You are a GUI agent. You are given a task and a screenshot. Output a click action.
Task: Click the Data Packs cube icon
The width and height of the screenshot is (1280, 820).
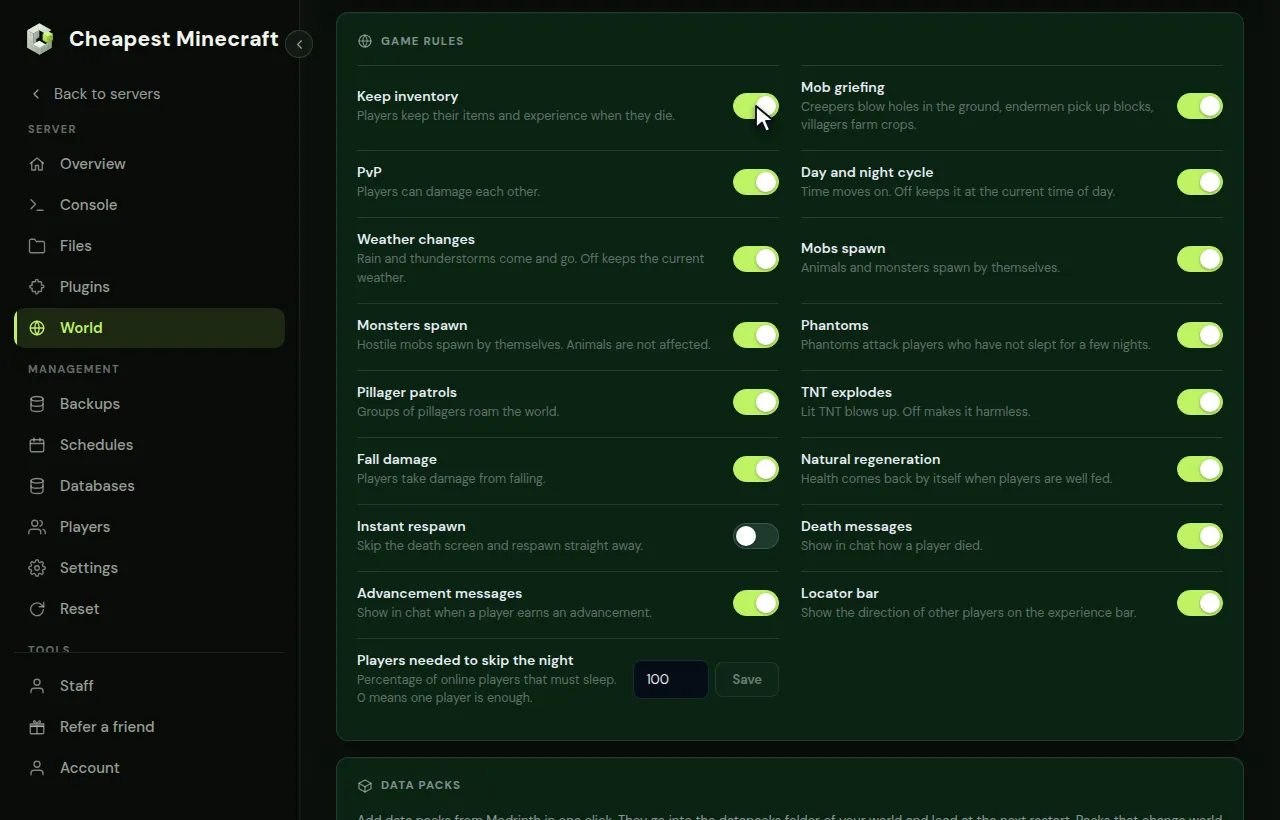pos(365,786)
